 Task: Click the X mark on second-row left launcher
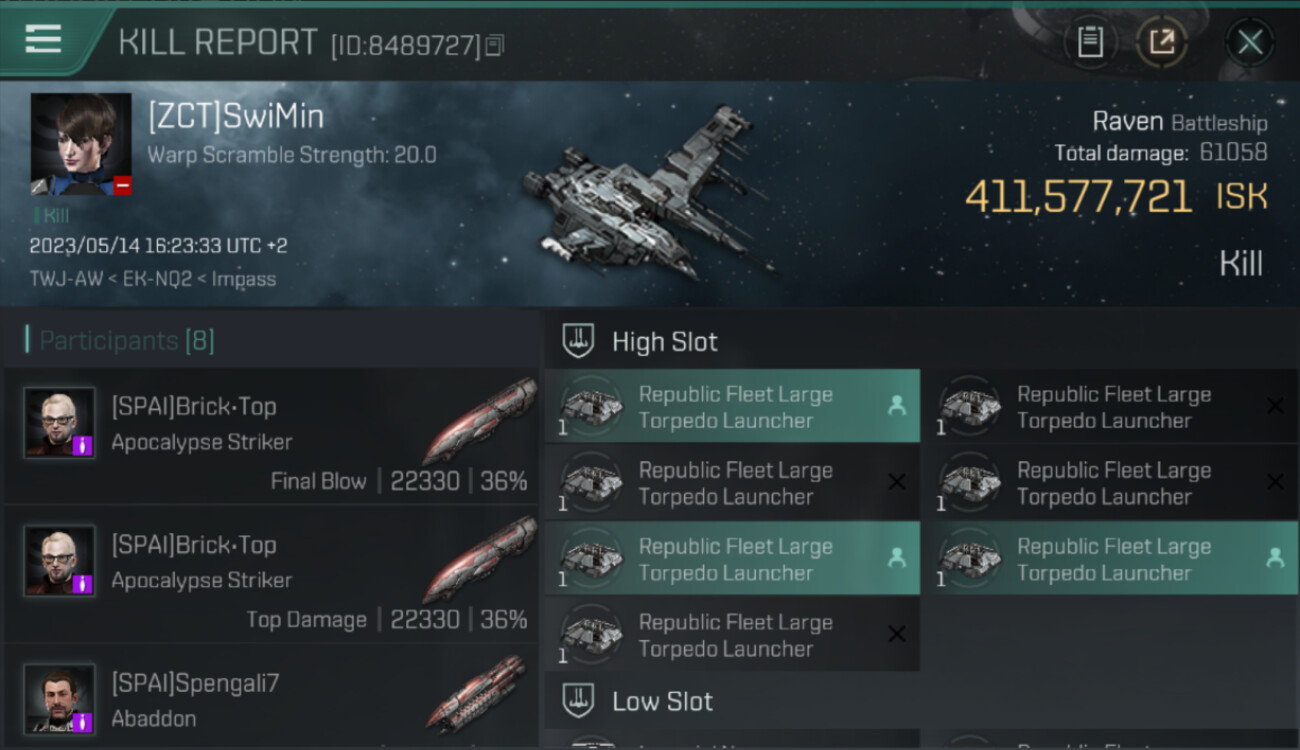pos(897,482)
